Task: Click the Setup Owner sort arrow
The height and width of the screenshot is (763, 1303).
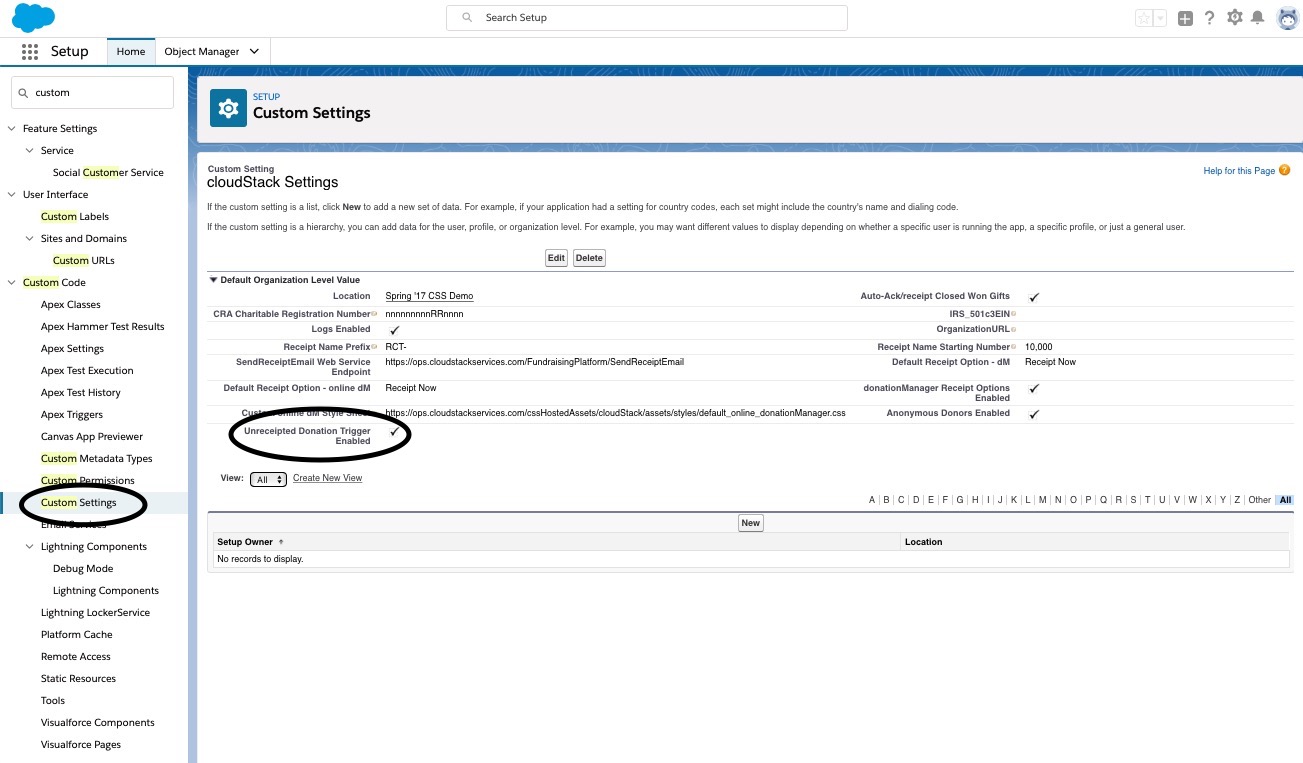Action: (x=281, y=542)
